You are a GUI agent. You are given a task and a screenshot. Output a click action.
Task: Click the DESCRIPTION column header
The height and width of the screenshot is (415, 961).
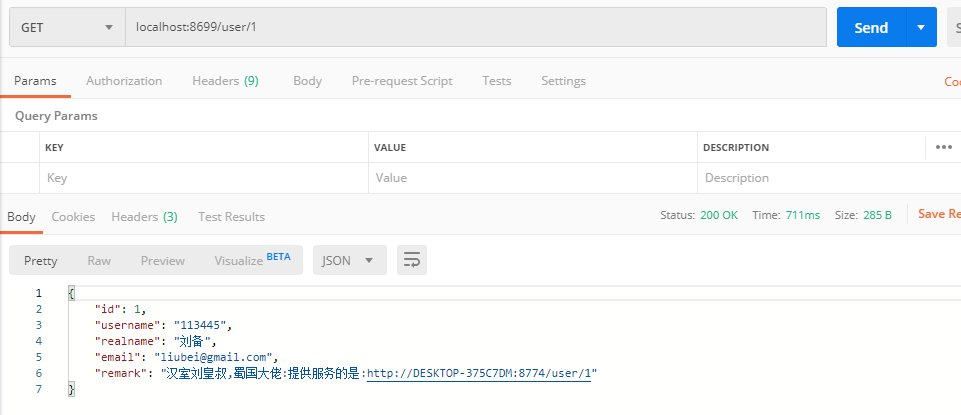coord(735,148)
